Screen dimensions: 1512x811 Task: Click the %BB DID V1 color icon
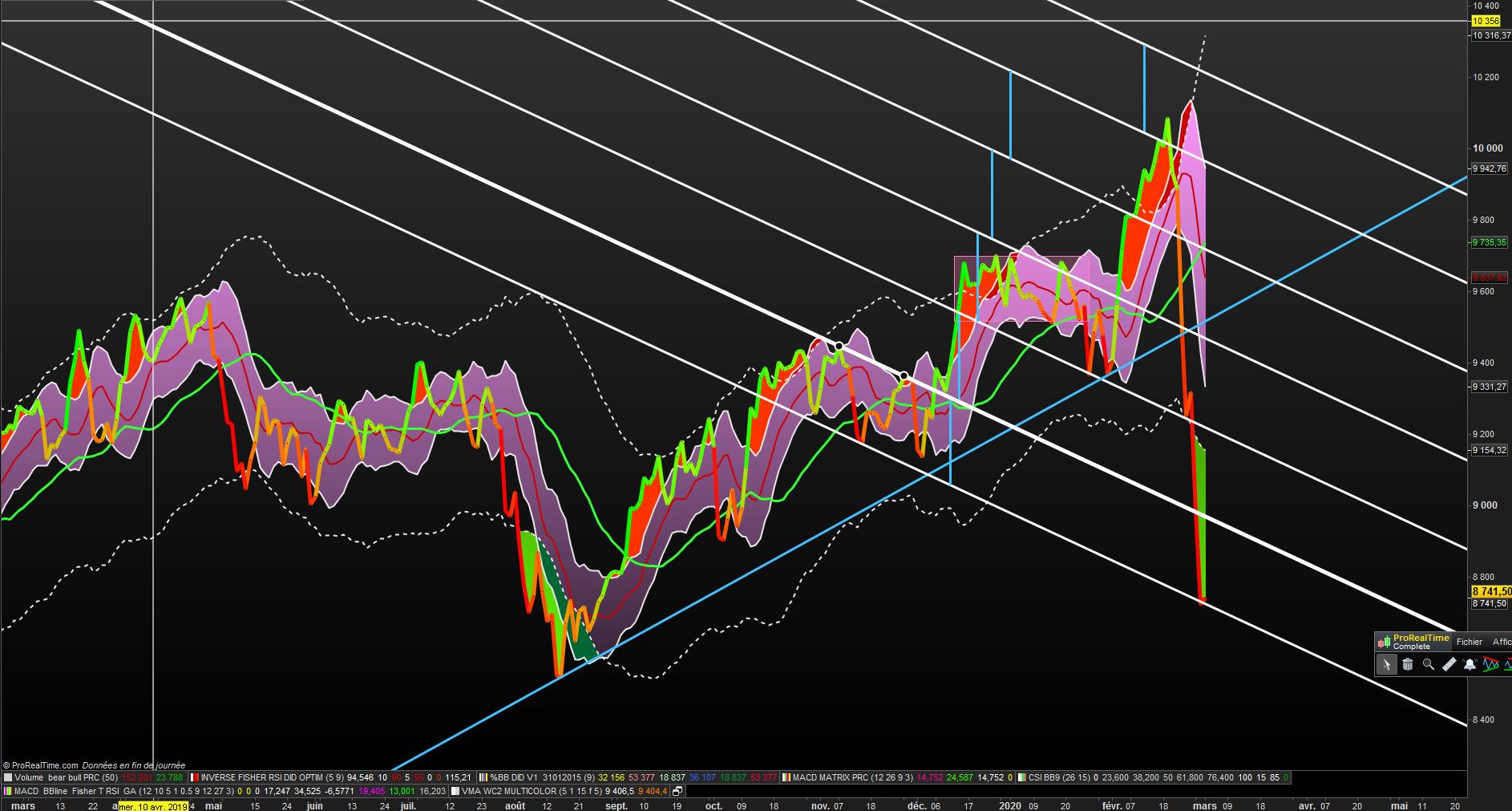click(483, 777)
